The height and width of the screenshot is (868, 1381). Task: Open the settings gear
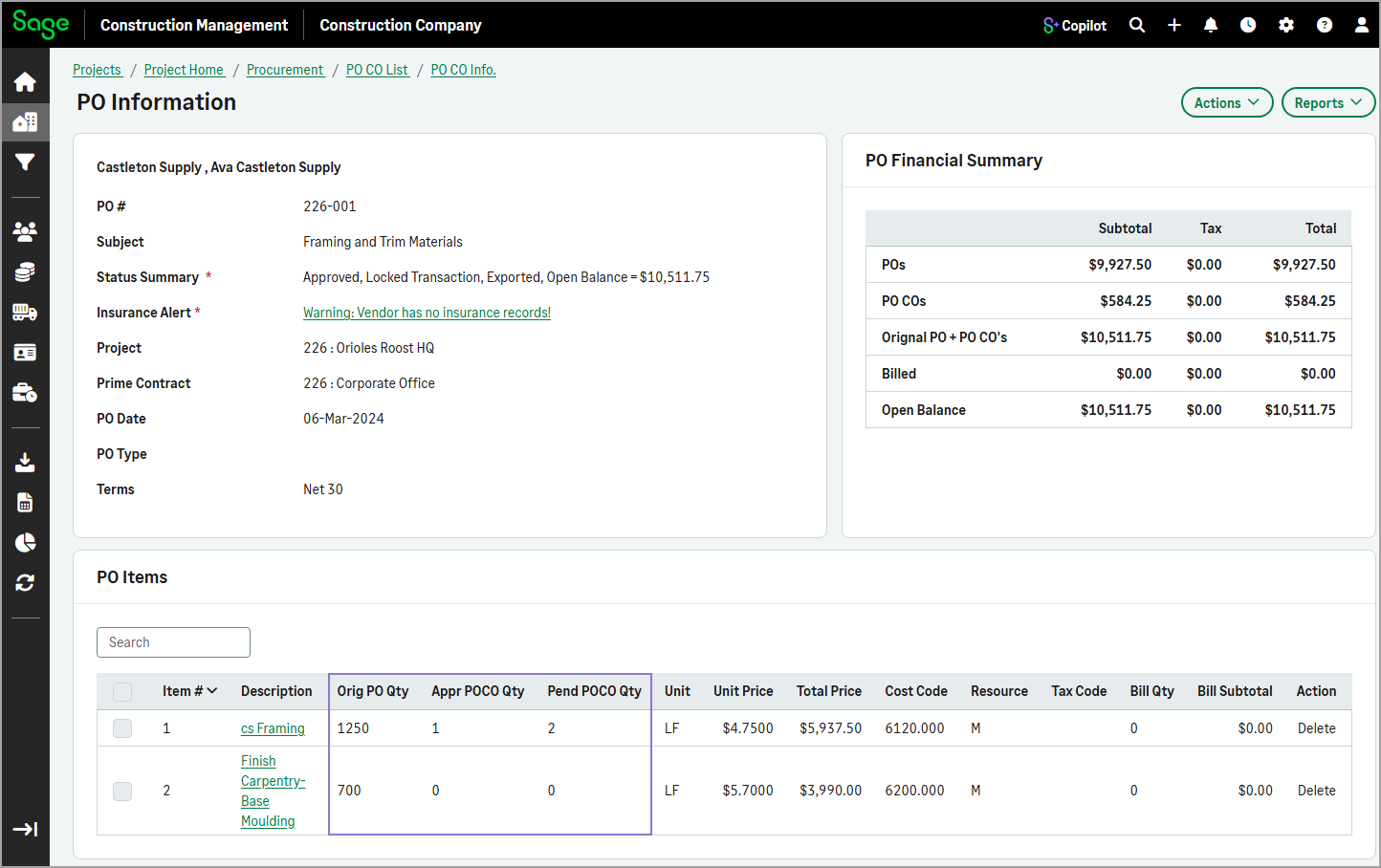tap(1286, 25)
